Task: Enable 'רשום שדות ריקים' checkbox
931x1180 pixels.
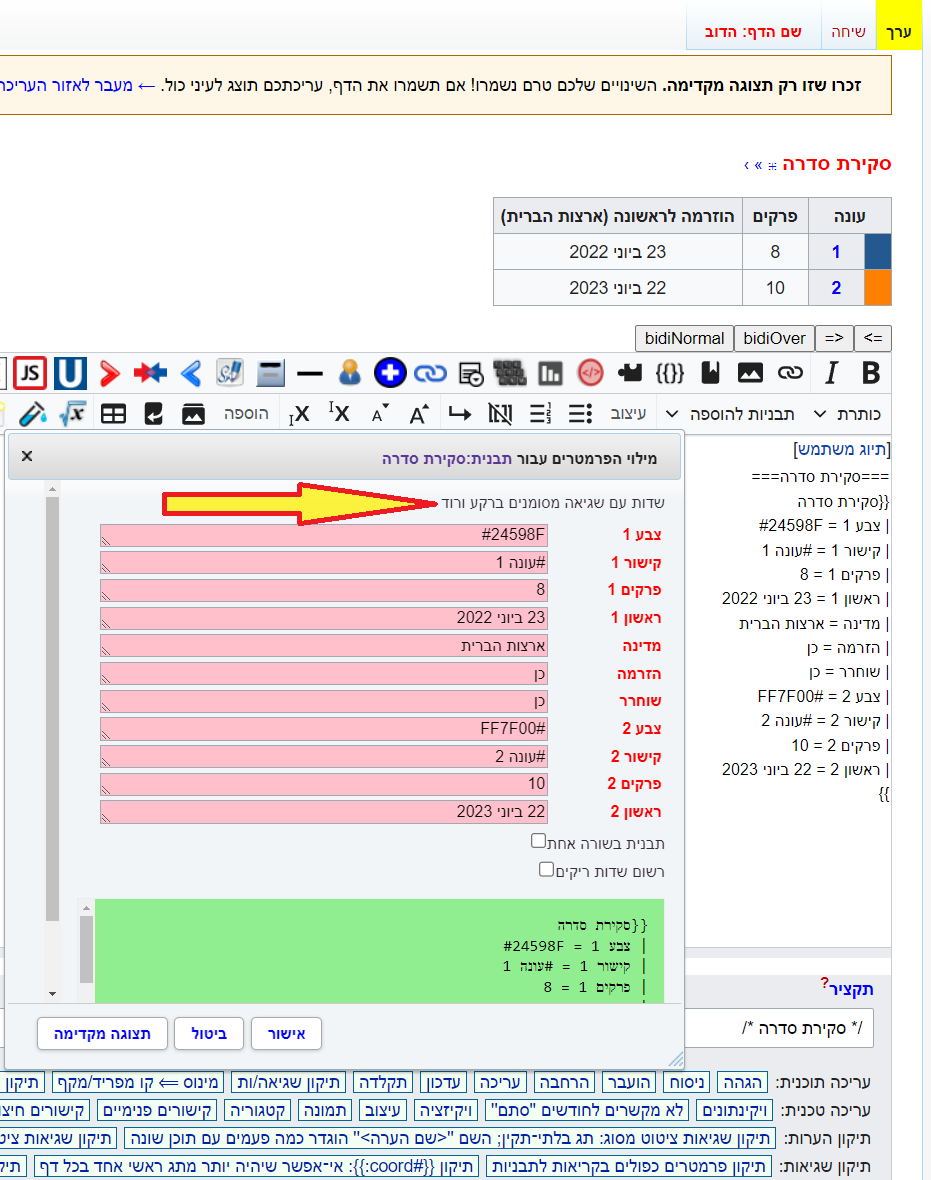Action: pos(546,869)
